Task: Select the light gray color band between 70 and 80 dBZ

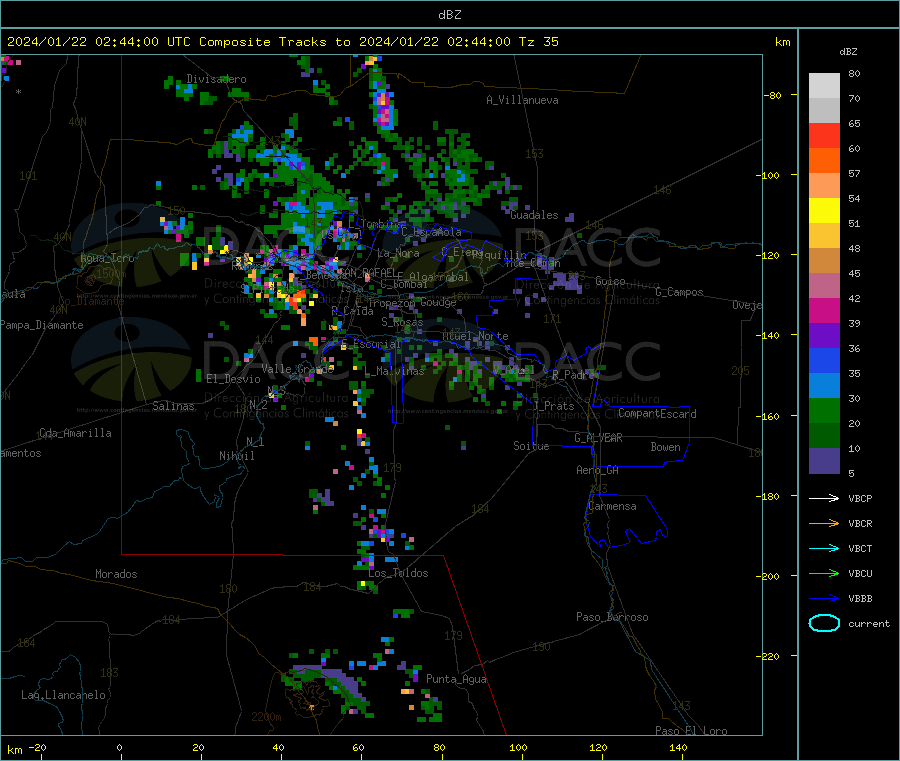Action: (x=824, y=86)
